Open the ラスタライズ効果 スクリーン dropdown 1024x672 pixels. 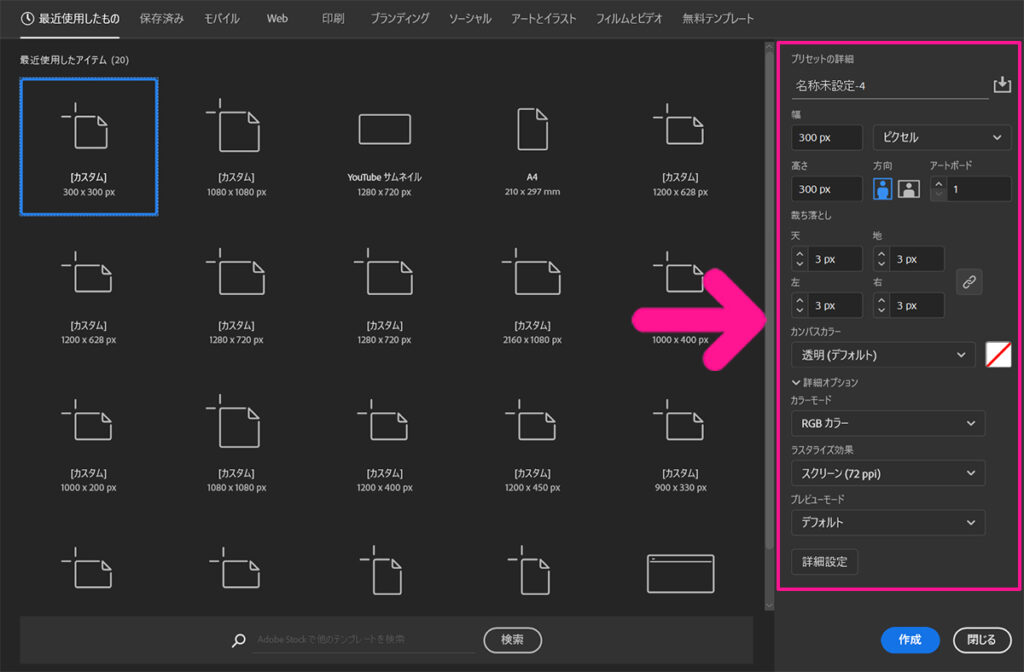coord(887,473)
